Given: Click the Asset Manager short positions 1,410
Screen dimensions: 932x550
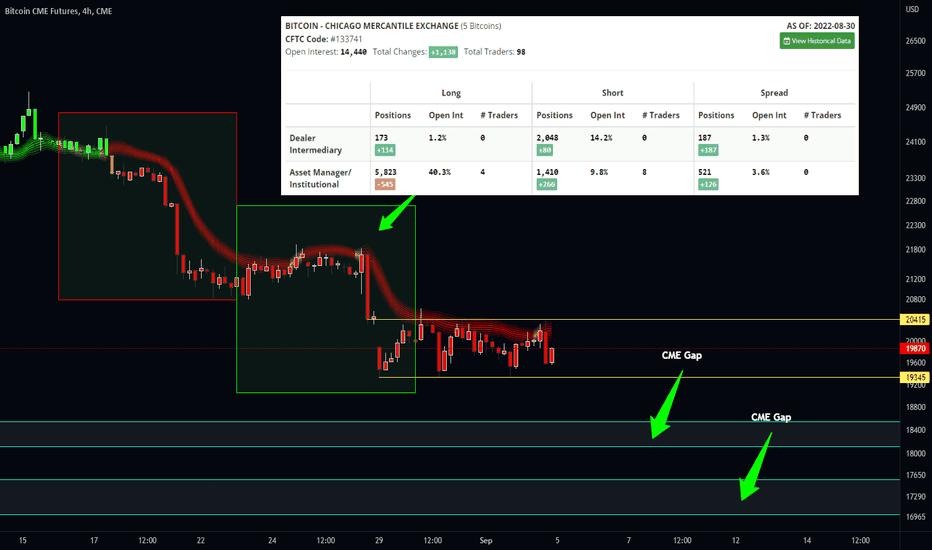Looking at the screenshot, I should click(x=547, y=172).
